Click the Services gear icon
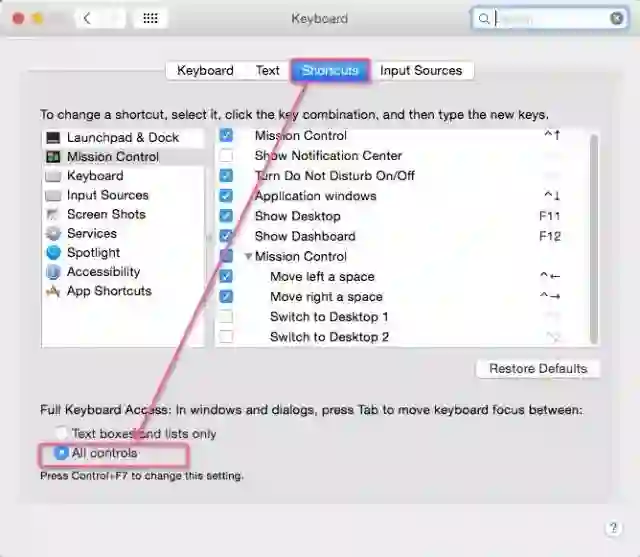 53,233
